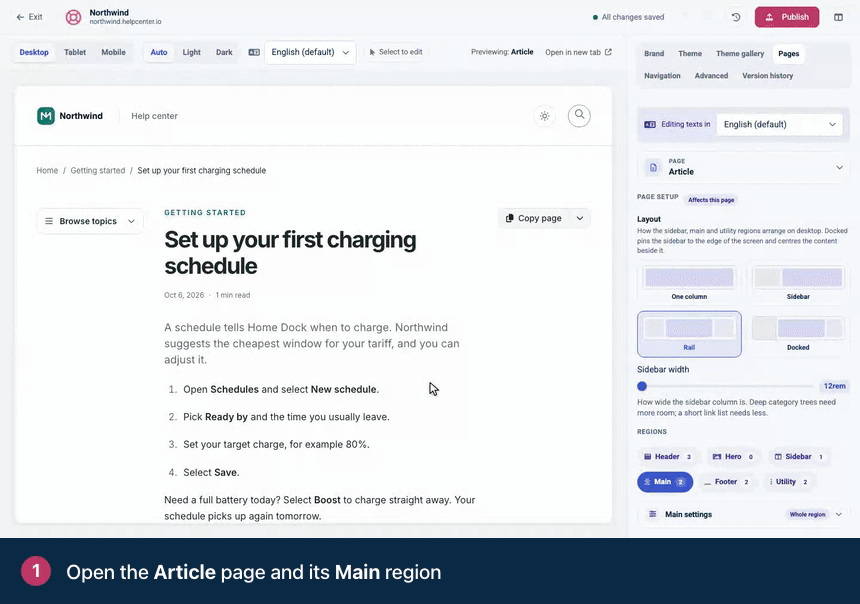This screenshot has height=604, width=860.
Task: Select the Header region
Action: (x=667, y=456)
